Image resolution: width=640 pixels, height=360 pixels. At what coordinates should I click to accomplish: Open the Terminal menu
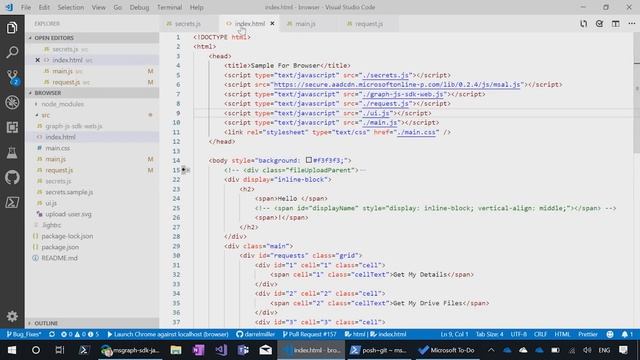(x=169, y=7)
